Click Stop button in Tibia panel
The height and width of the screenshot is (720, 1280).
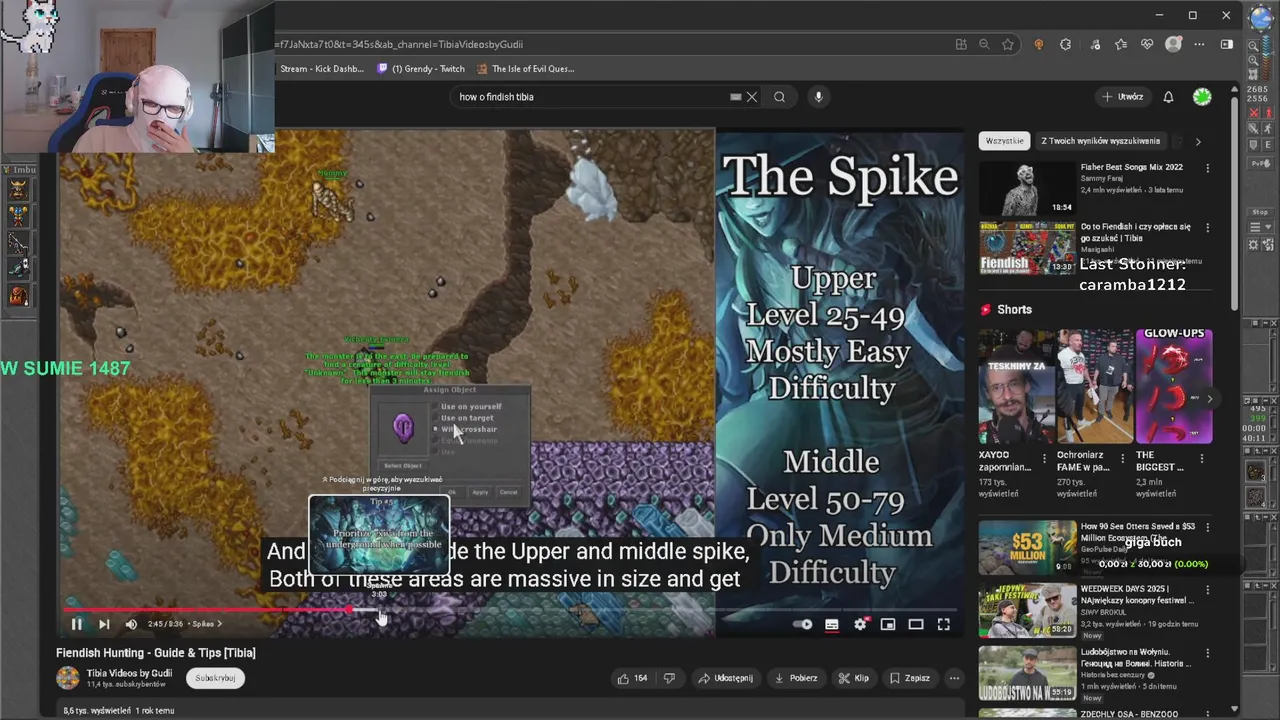1260,212
